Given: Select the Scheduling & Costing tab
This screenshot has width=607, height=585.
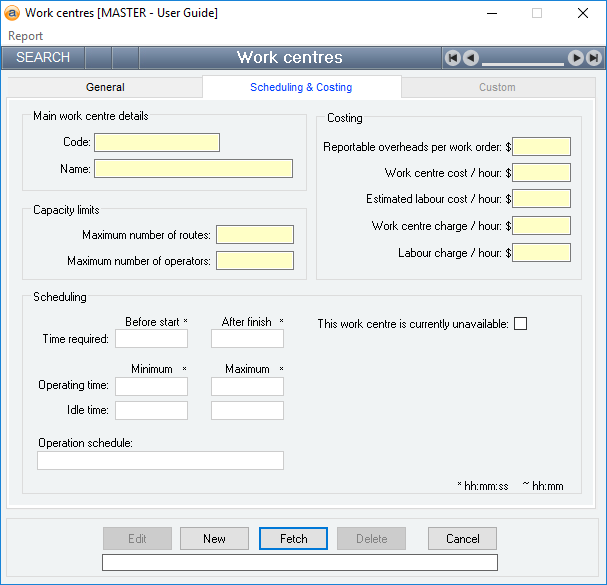Looking at the screenshot, I should pyautogui.click(x=301, y=87).
